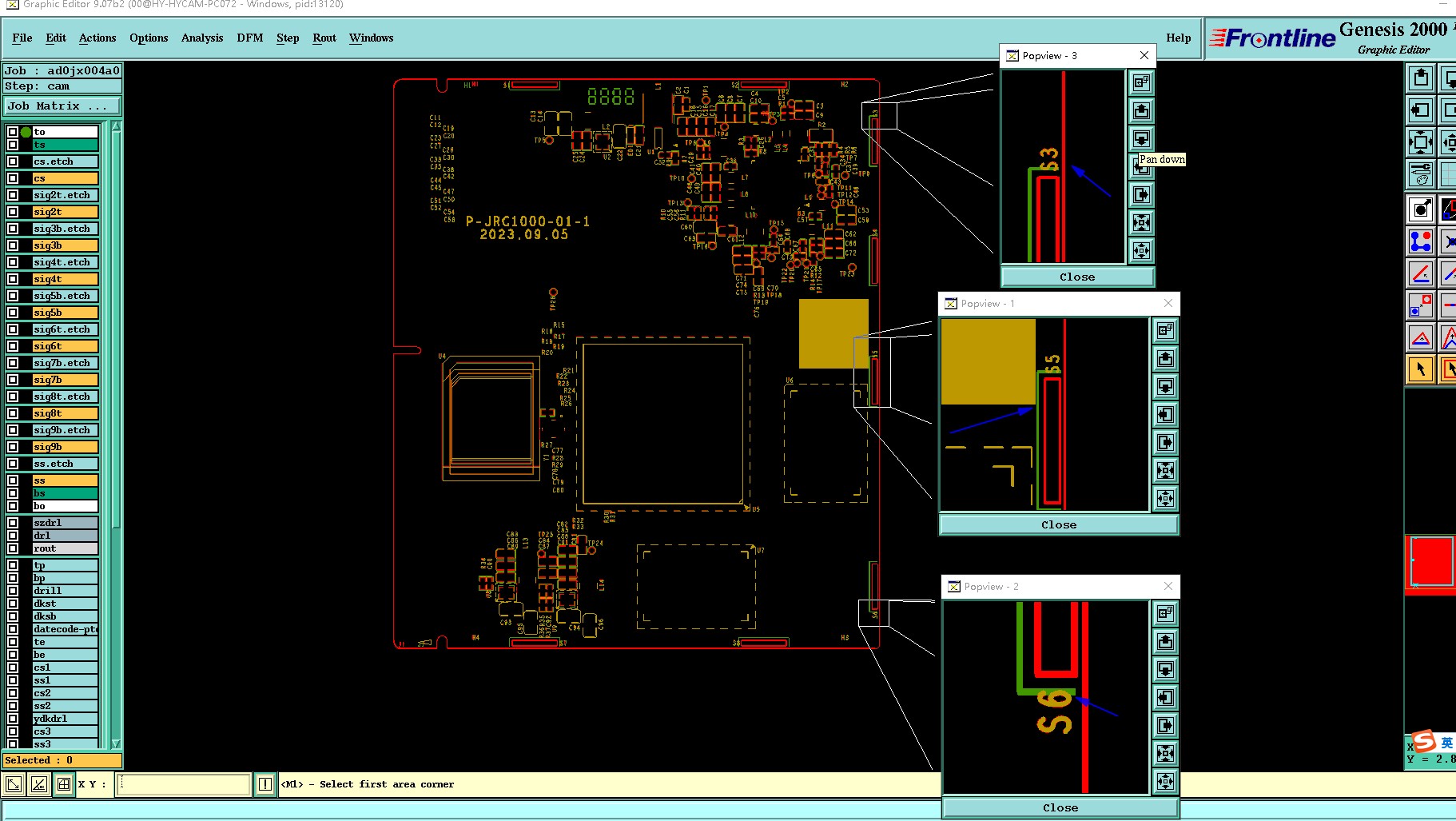This screenshot has height=821, width=1456.
Task: Select layer name sig3b.etch
Action: pyautogui.click(x=66, y=229)
